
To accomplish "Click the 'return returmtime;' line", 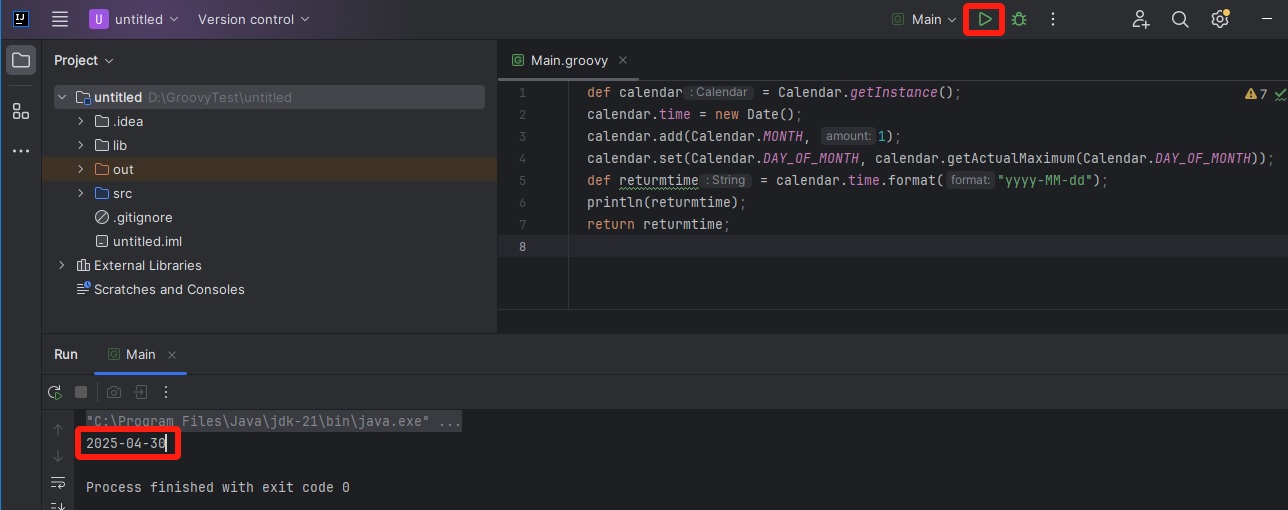I will [x=659, y=224].
